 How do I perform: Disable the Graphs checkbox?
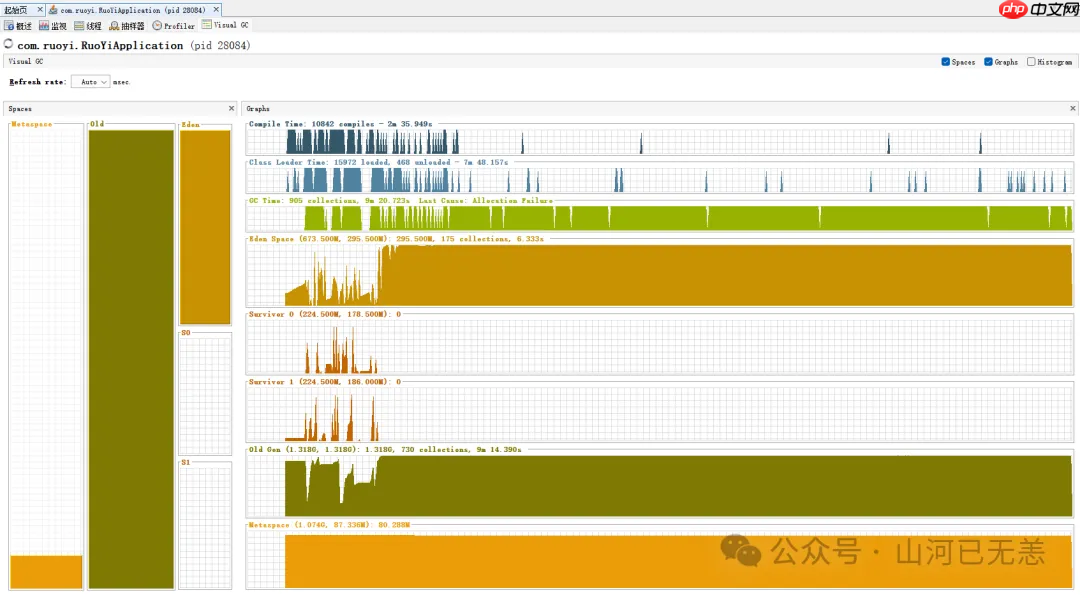click(989, 62)
